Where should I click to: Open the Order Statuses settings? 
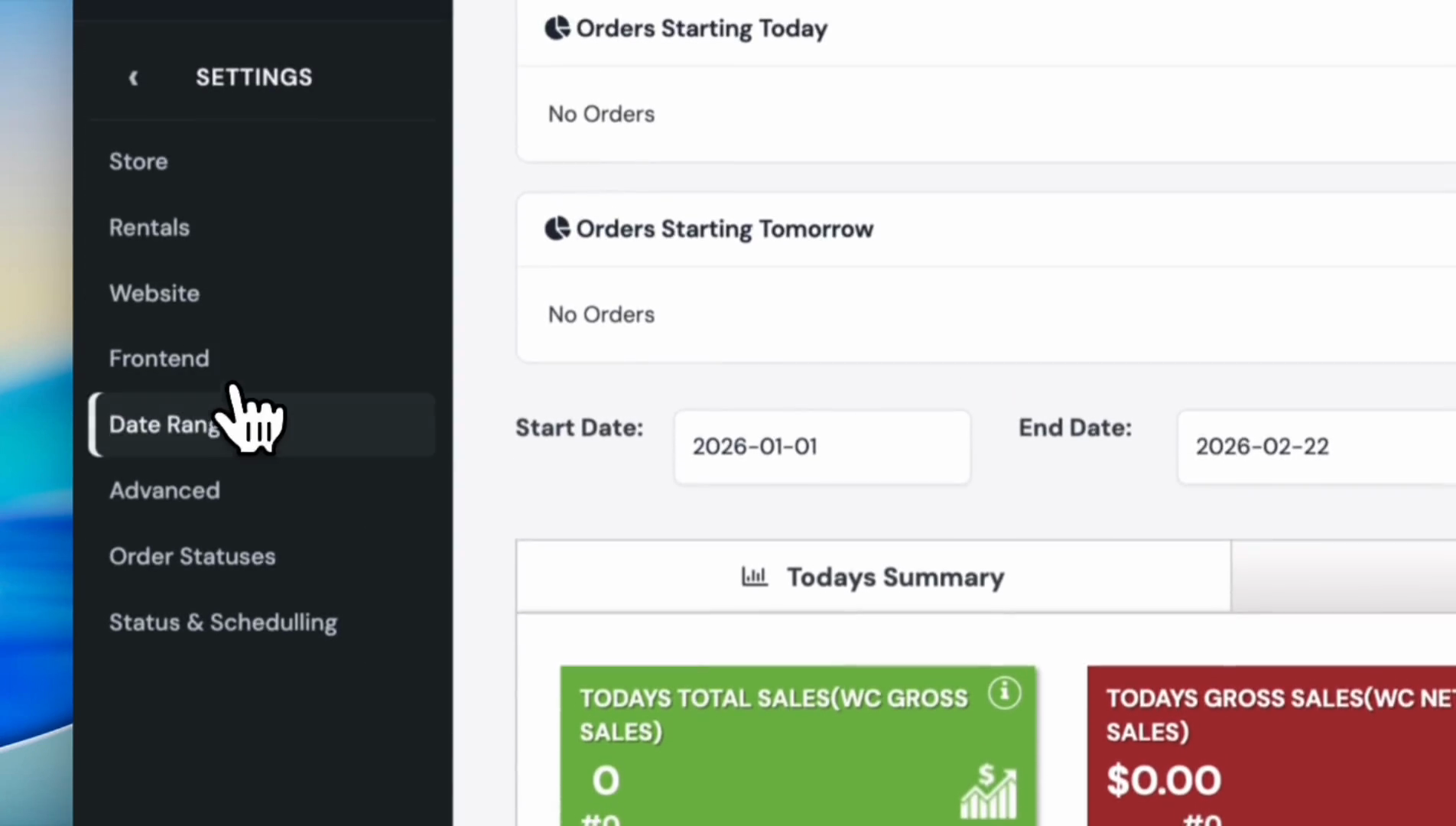point(192,556)
